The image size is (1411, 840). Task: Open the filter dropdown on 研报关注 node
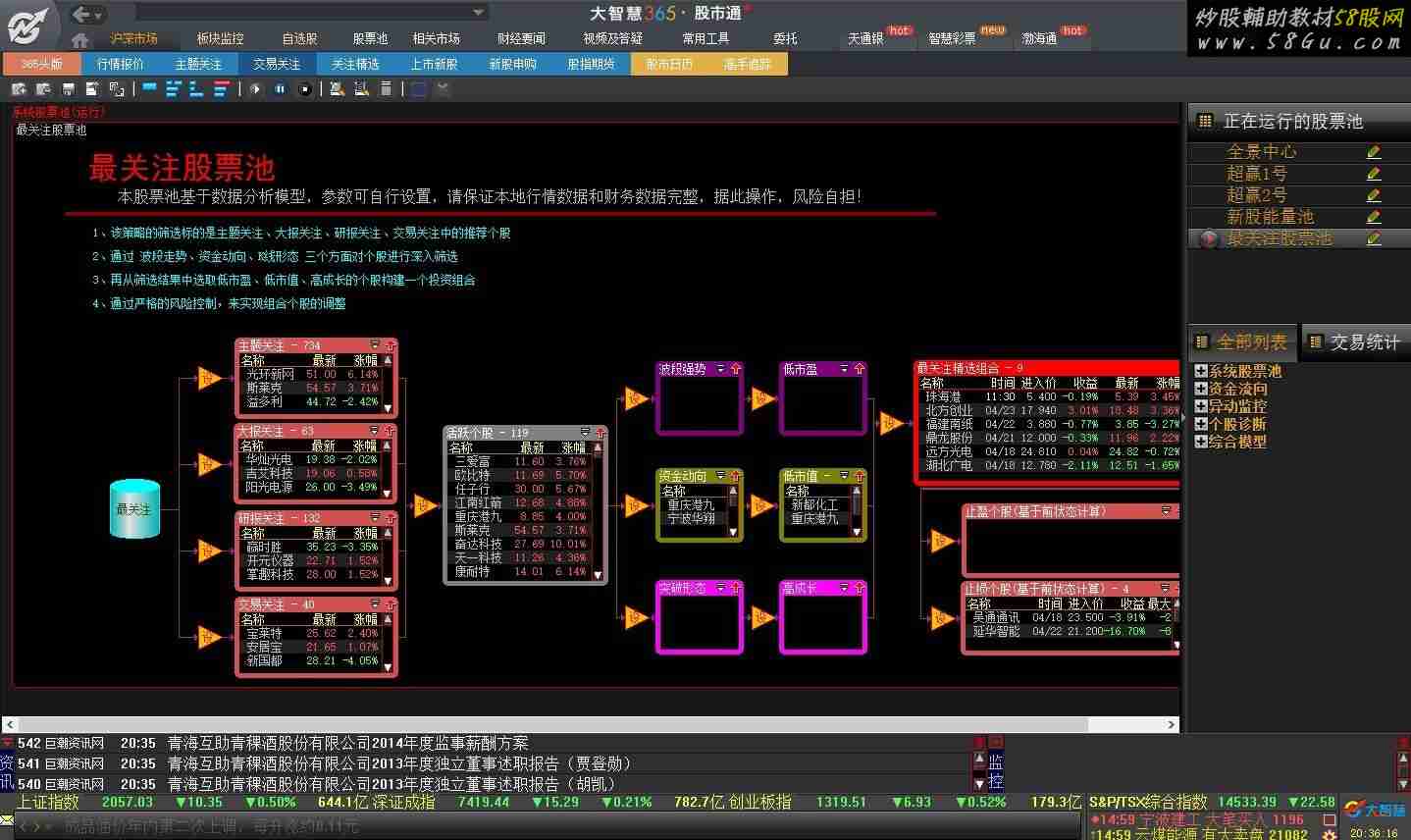tap(374, 518)
